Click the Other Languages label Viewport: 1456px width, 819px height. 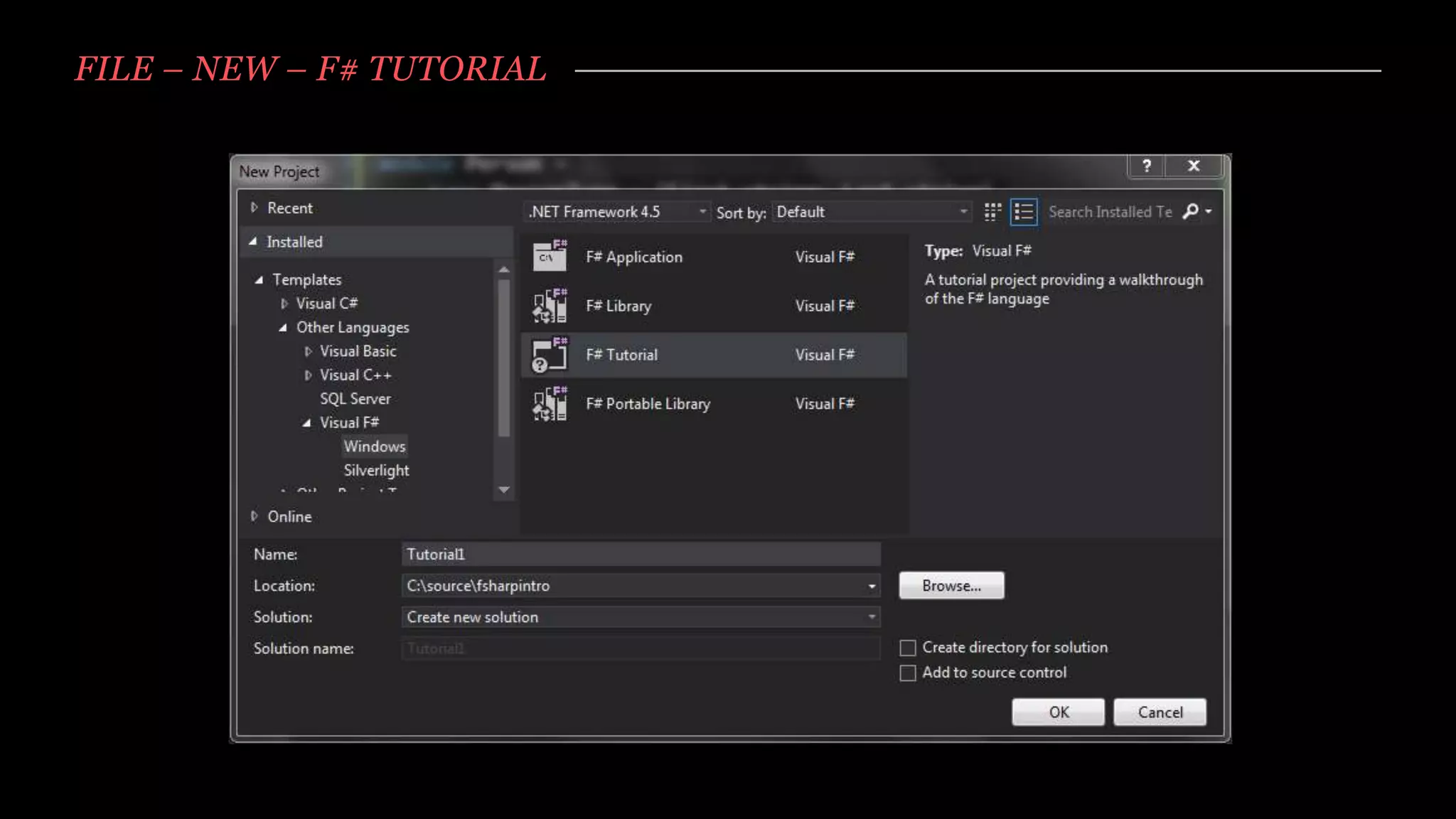(x=353, y=328)
